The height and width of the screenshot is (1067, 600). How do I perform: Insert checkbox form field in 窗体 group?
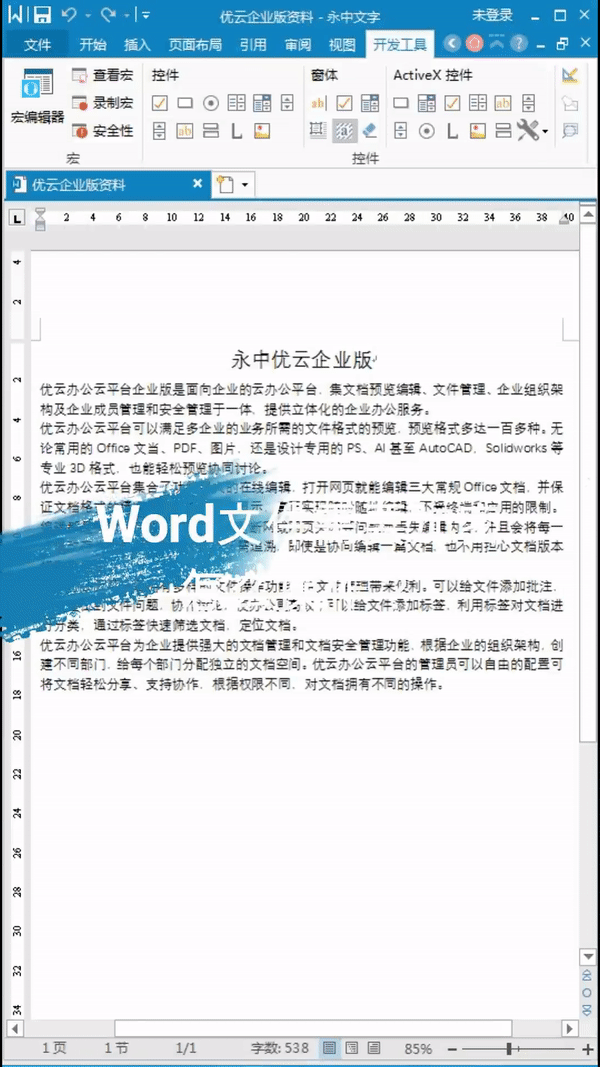coord(344,103)
